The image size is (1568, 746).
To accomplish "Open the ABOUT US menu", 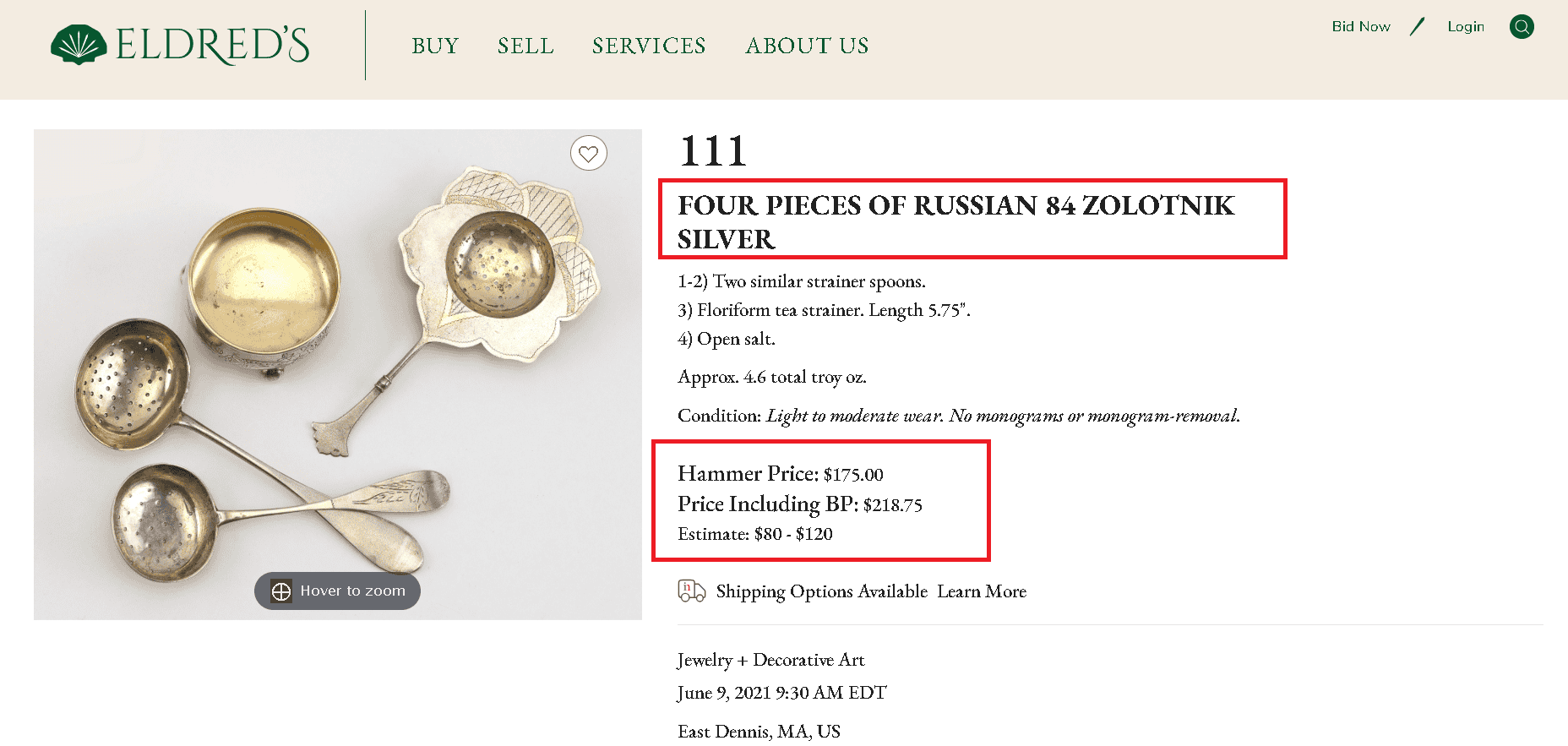I will [807, 46].
